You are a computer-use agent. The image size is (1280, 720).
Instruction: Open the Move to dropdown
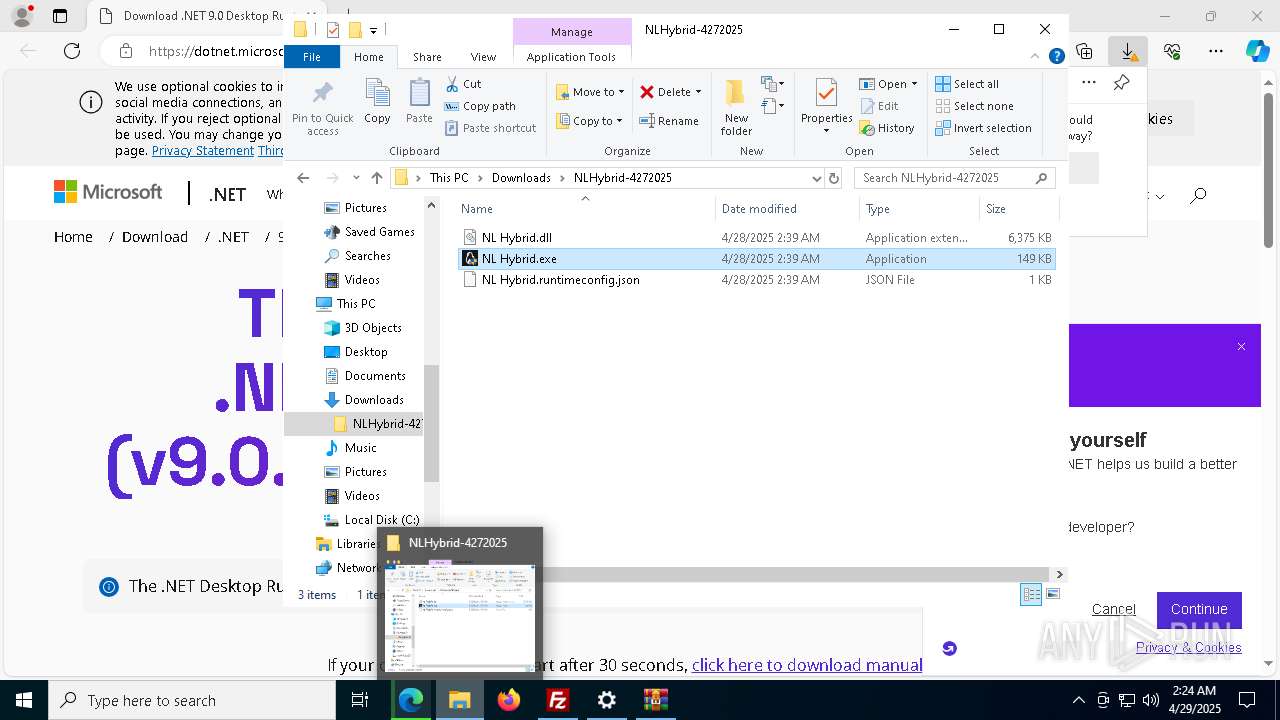coord(590,92)
